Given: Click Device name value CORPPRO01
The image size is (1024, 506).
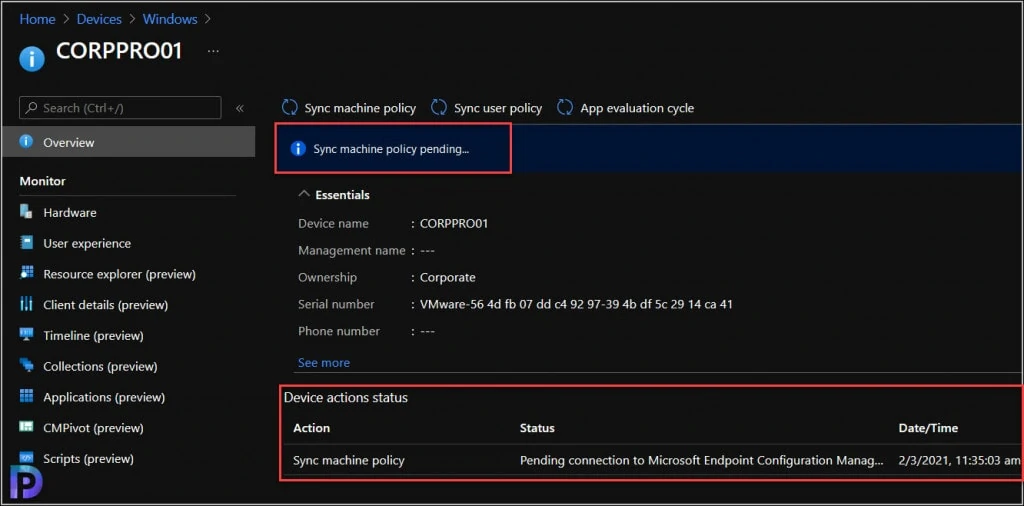Looking at the screenshot, I should [x=454, y=223].
